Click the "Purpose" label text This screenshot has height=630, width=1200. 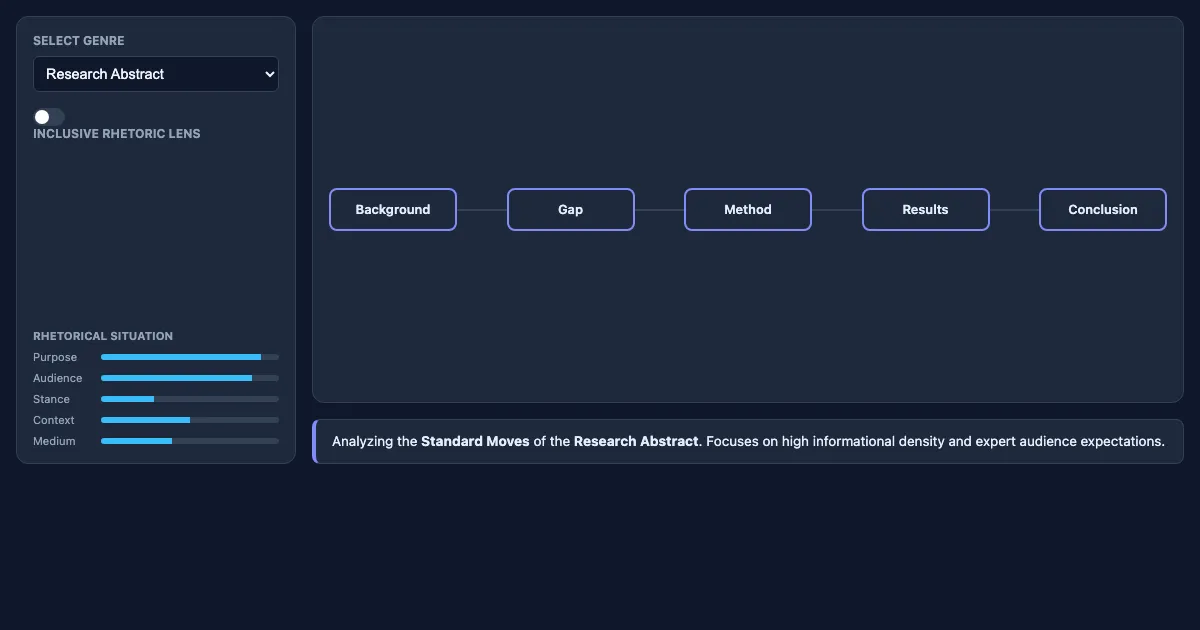tap(55, 357)
